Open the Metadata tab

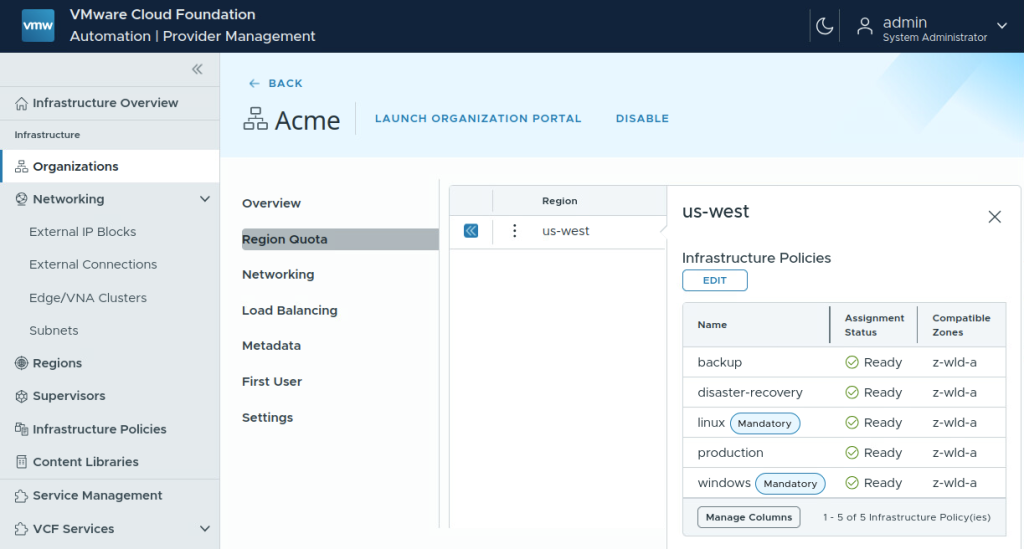tap(271, 345)
